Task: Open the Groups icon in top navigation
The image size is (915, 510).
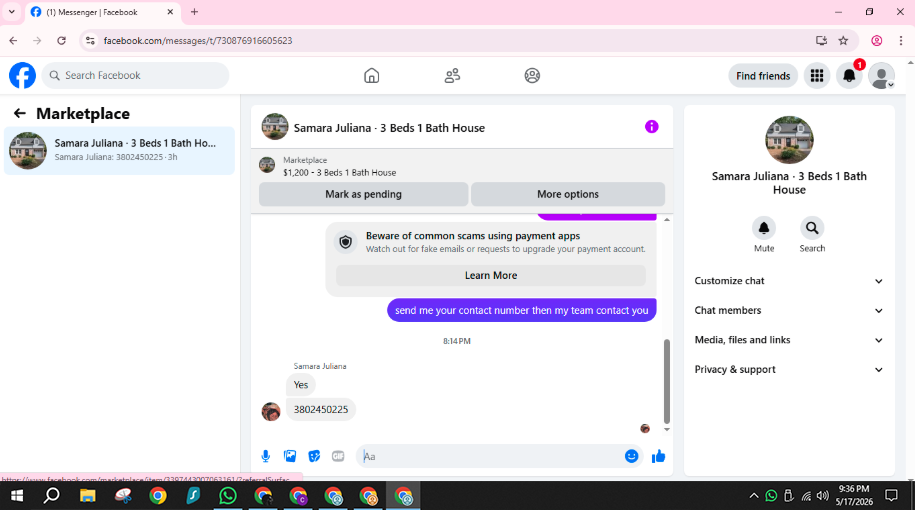Action: 532,75
